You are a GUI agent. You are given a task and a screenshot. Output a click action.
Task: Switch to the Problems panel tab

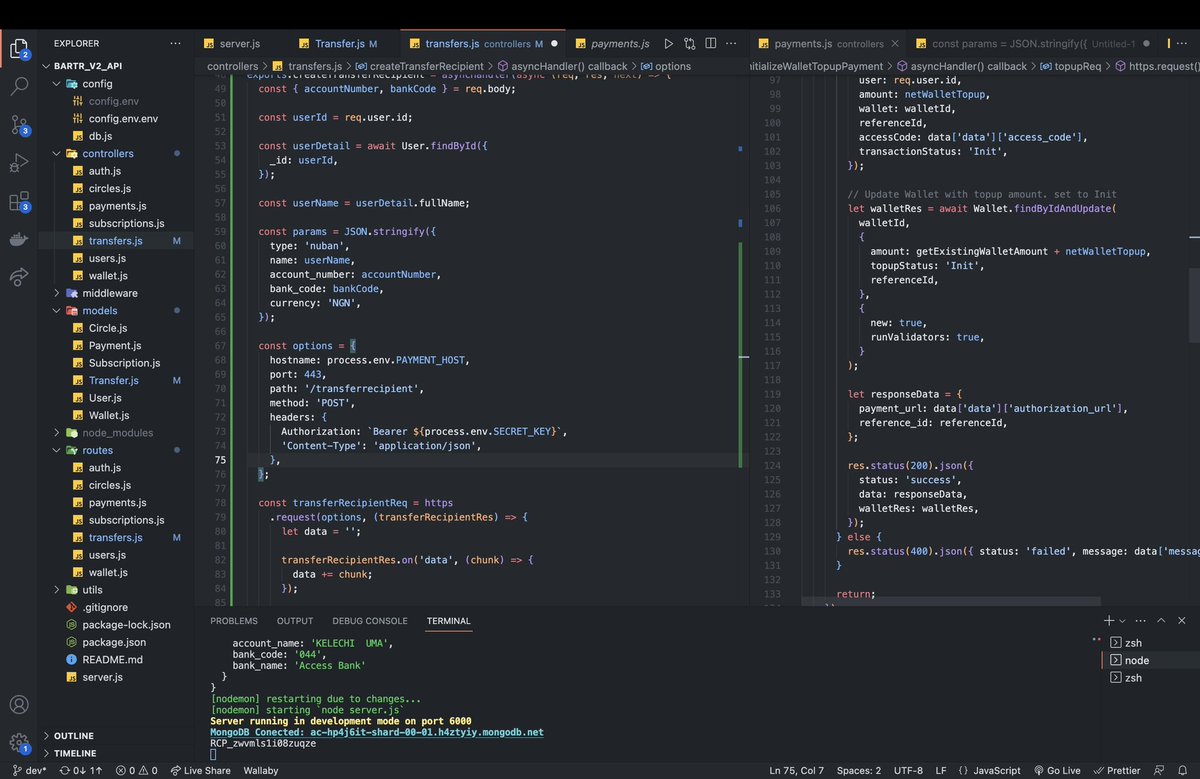[x=234, y=621]
